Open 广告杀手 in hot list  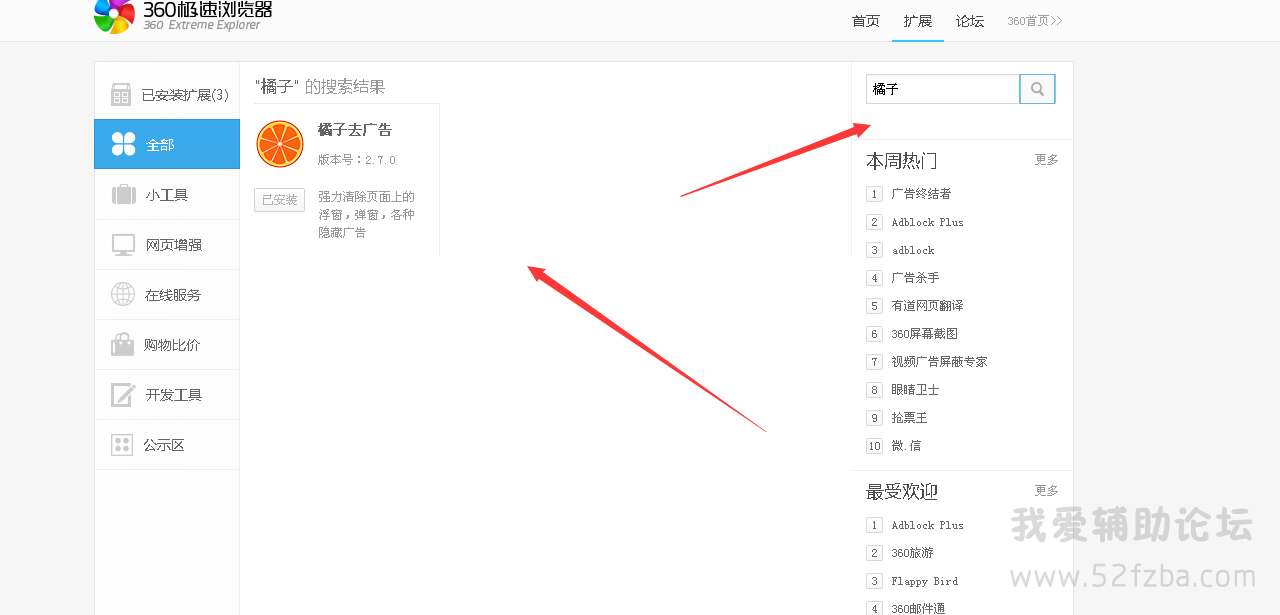pos(915,278)
